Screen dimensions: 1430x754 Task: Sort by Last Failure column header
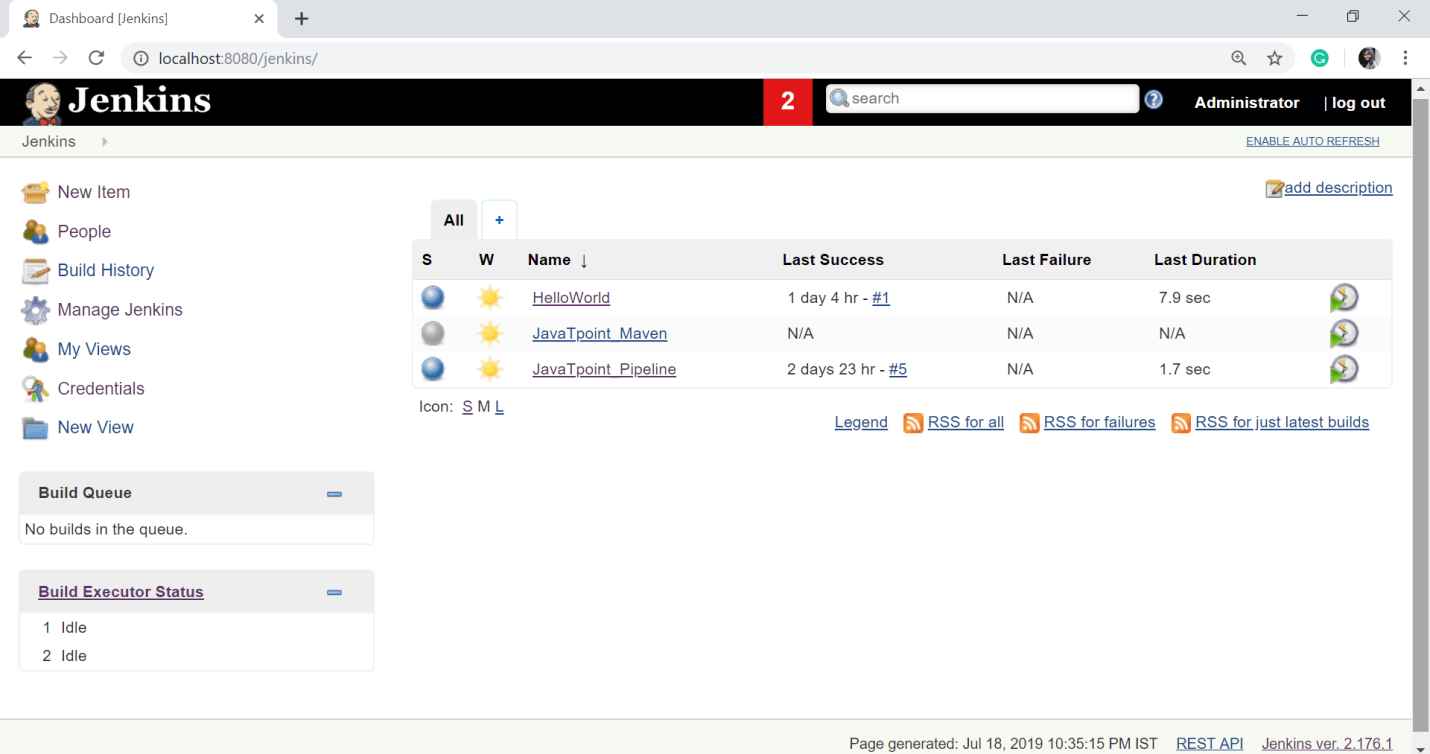coord(1046,260)
